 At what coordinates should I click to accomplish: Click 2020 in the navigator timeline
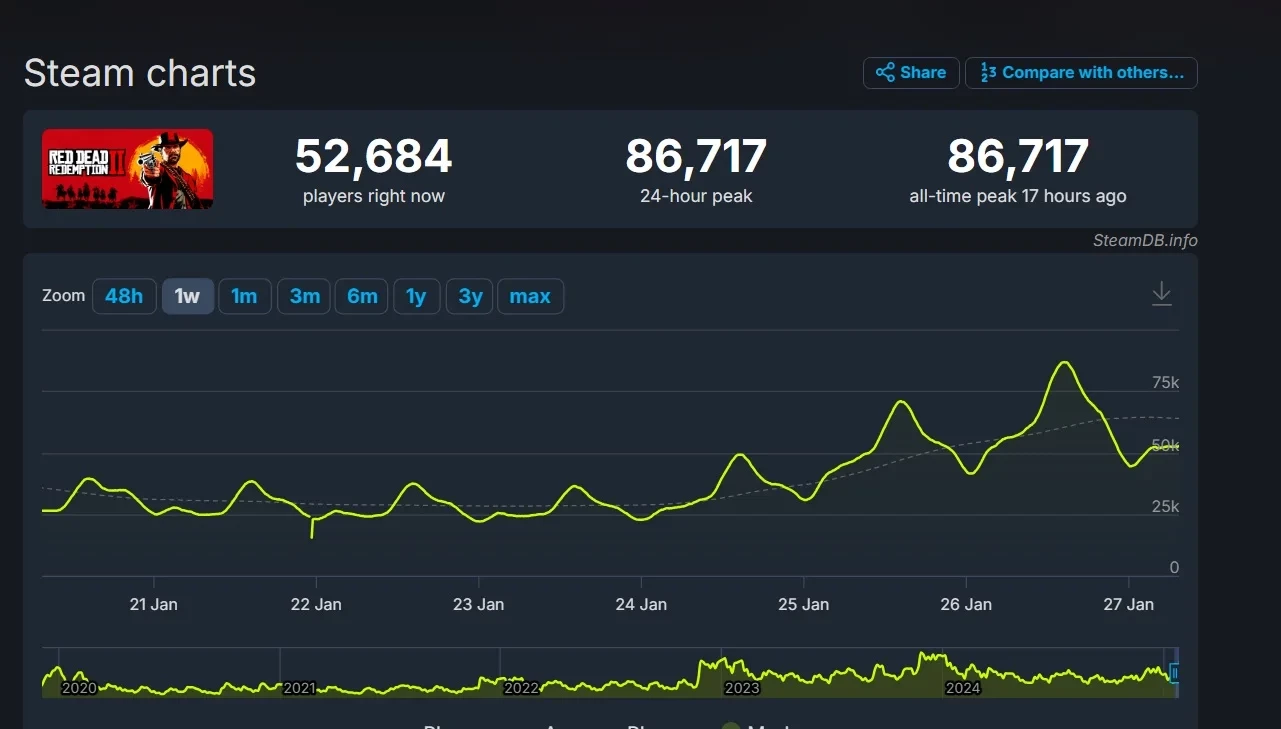point(79,688)
